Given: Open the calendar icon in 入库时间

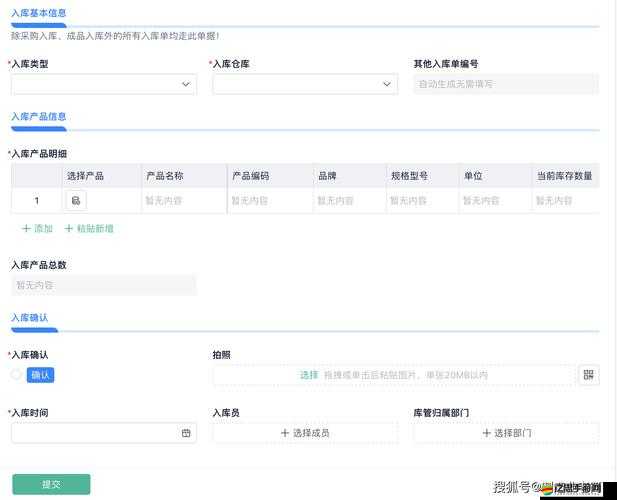Looking at the screenshot, I should tap(186, 433).
